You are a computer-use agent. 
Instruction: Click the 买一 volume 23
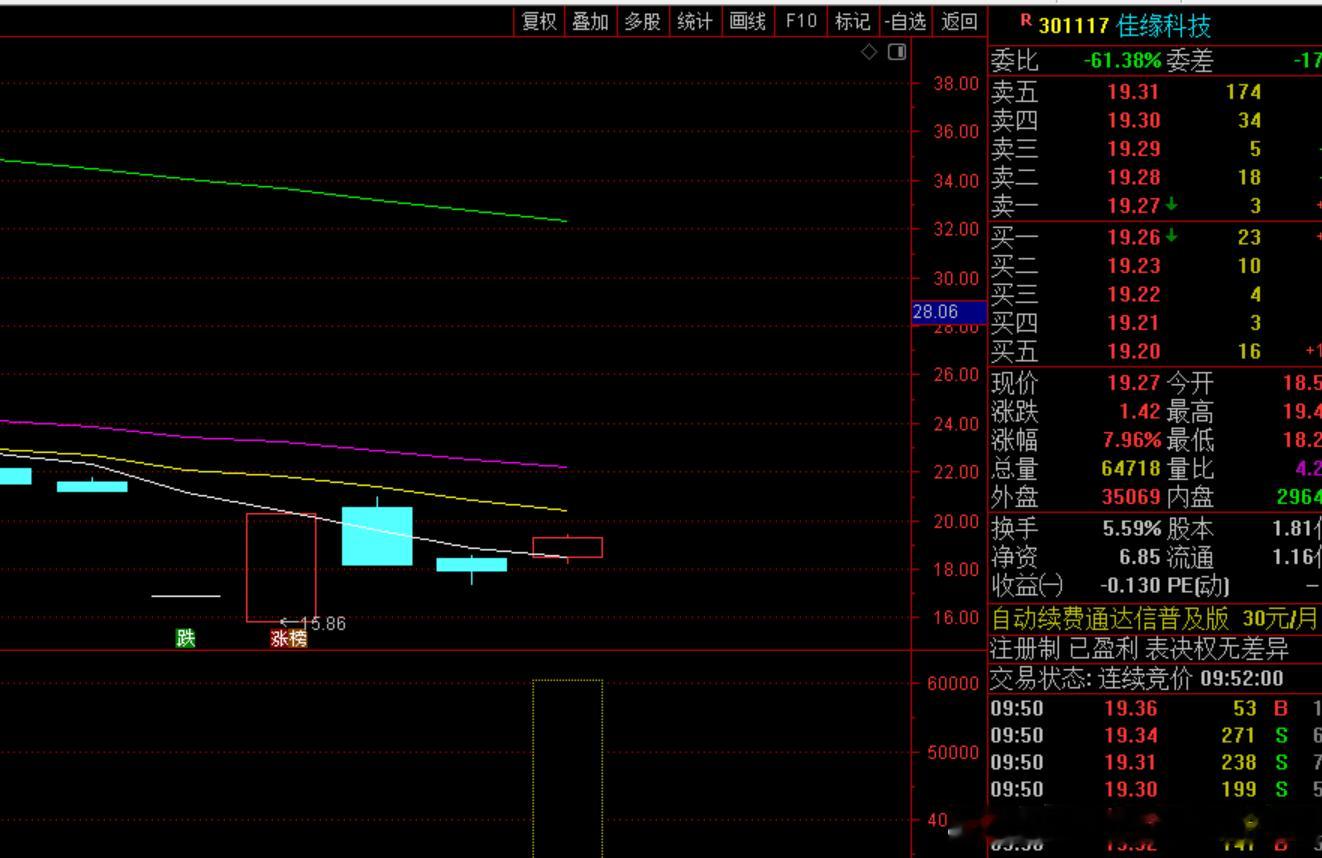[1249, 237]
